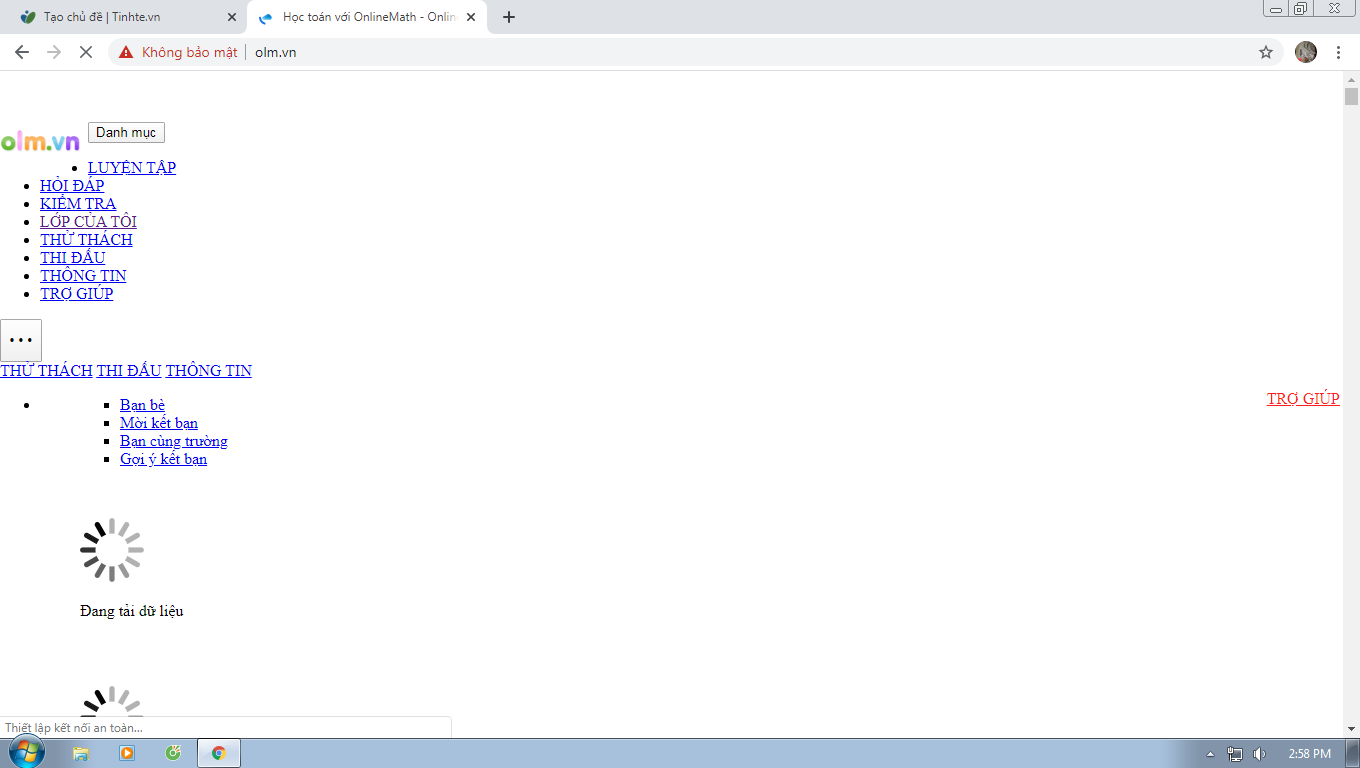Open the Chrome profile avatar
The width and height of the screenshot is (1360, 768).
pos(1306,52)
